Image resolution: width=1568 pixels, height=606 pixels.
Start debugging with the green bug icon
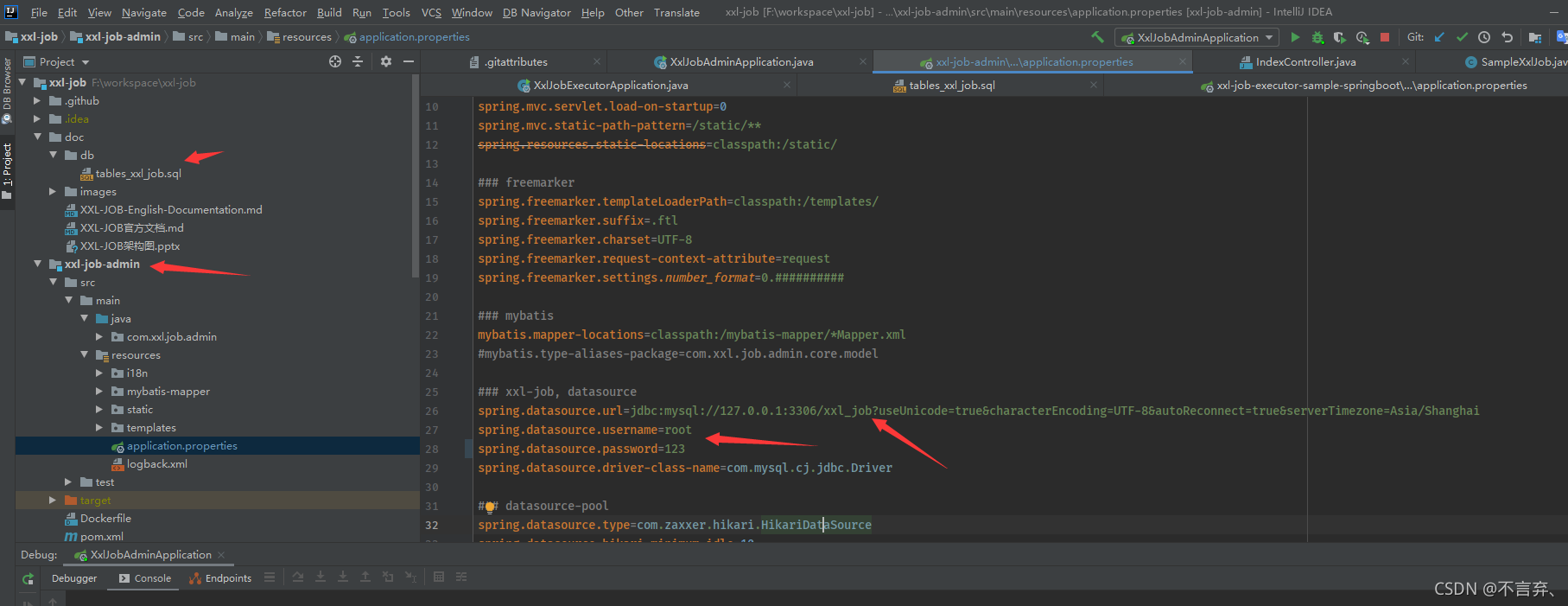click(x=1317, y=37)
